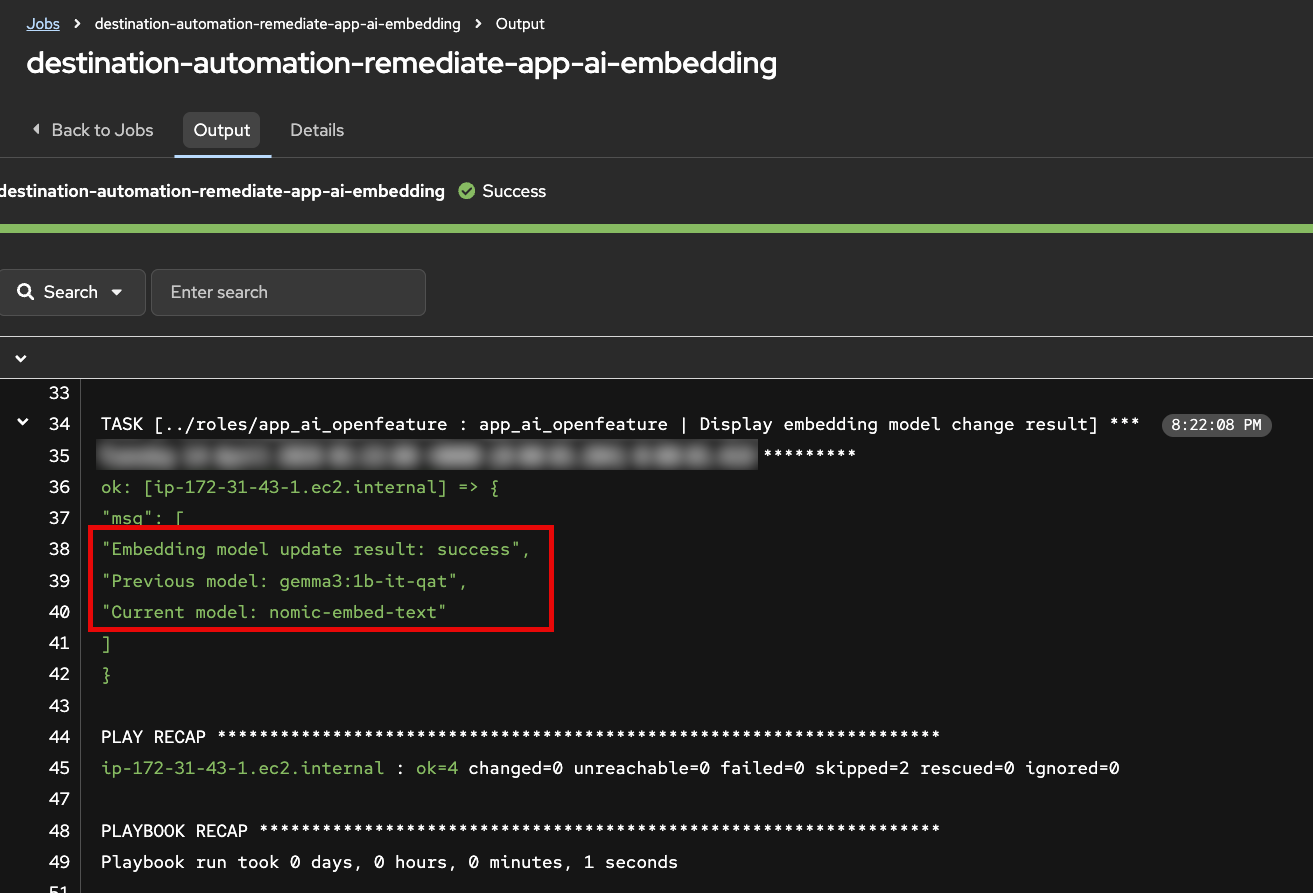This screenshot has height=893, width=1313.
Task: Click the Playbook run took duration line
Action: point(389,862)
